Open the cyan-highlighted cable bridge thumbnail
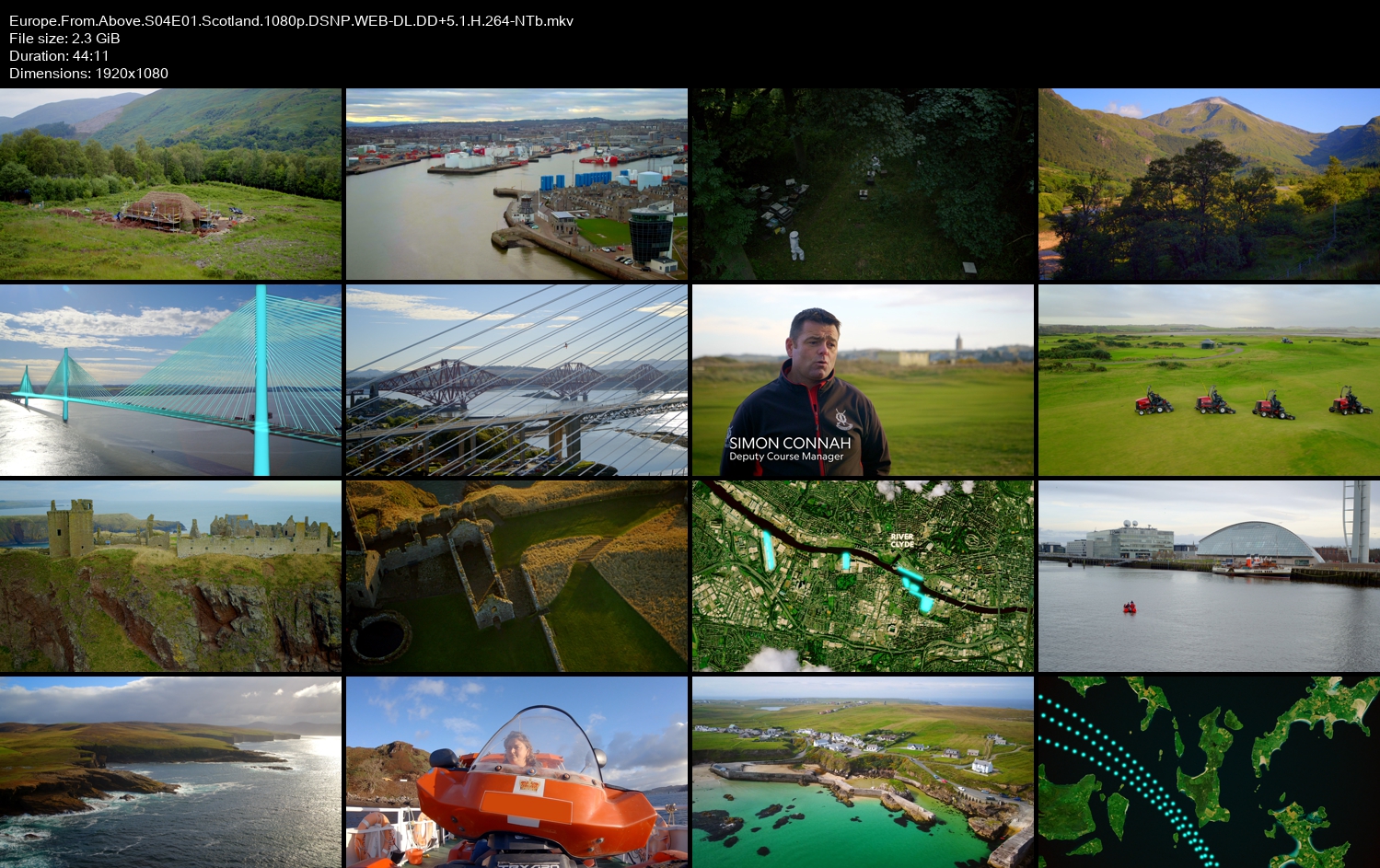 (x=170, y=380)
